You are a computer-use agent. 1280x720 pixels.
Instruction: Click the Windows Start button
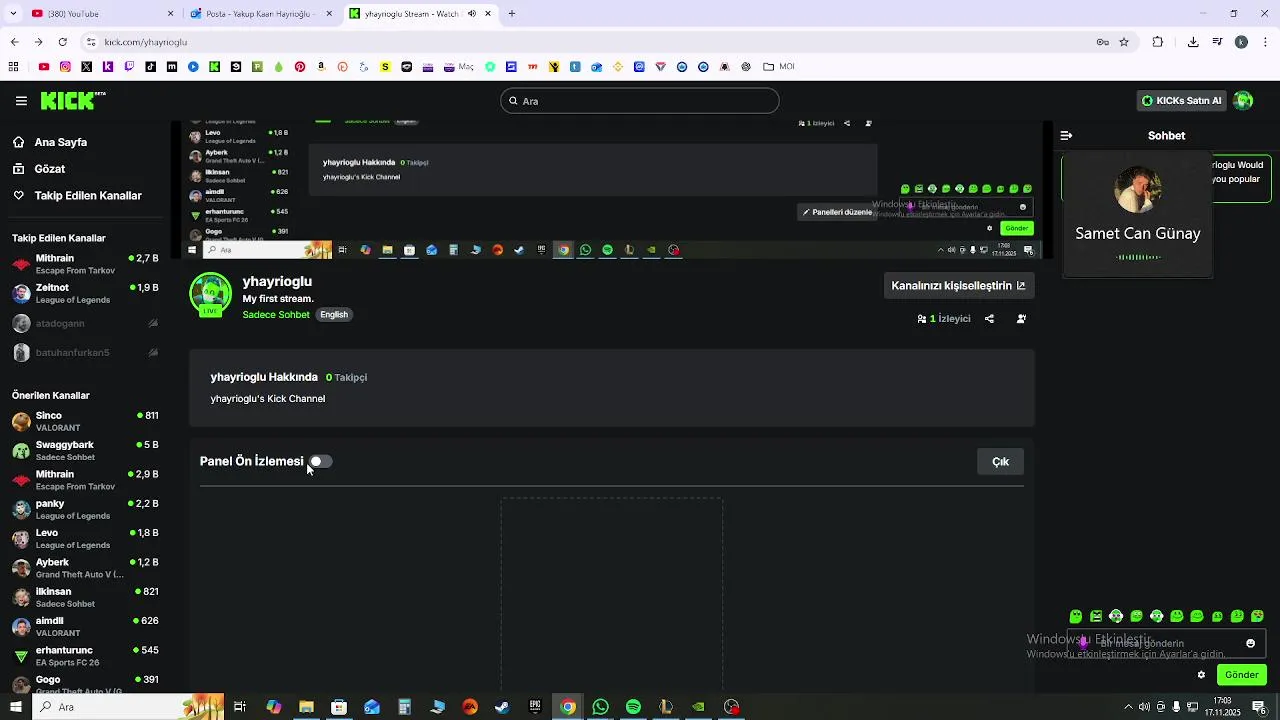point(15,707)
